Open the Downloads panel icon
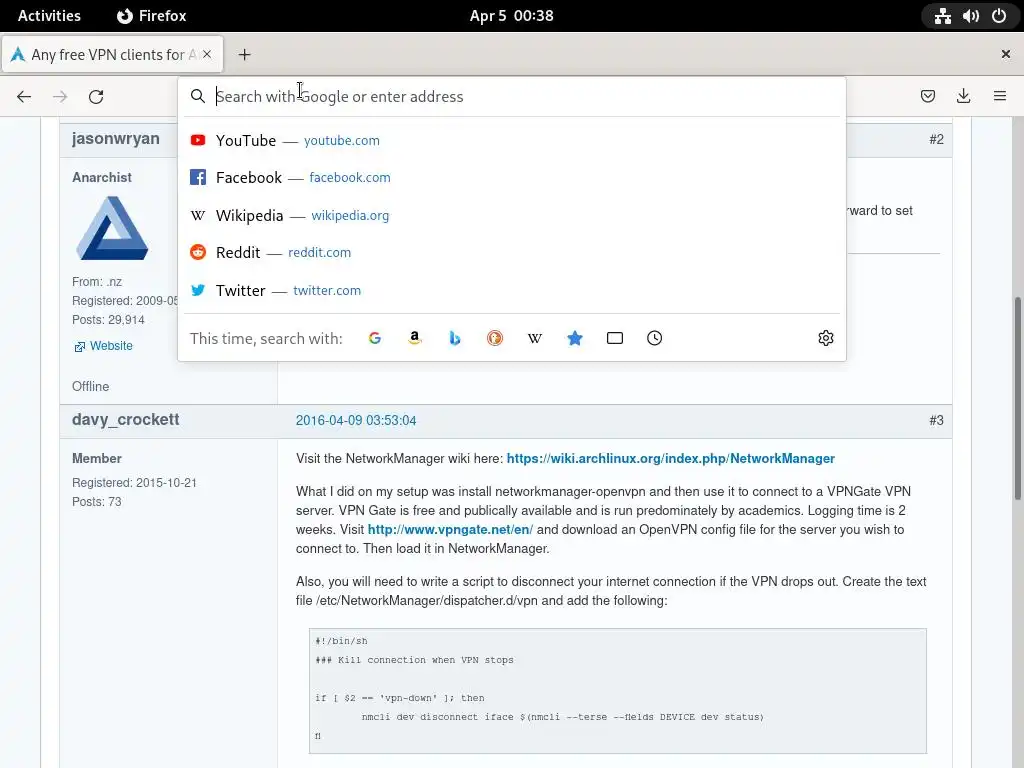 point(963,97)
